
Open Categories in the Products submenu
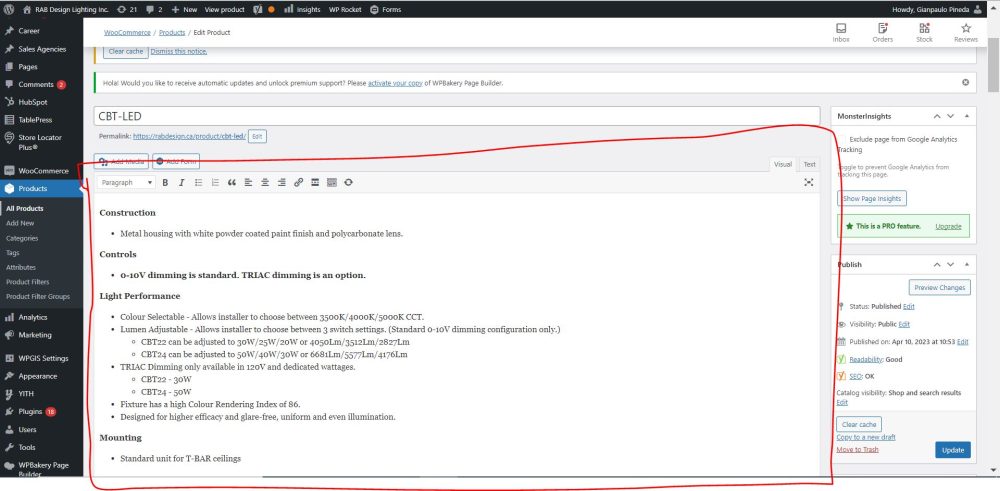pos(22,238)
